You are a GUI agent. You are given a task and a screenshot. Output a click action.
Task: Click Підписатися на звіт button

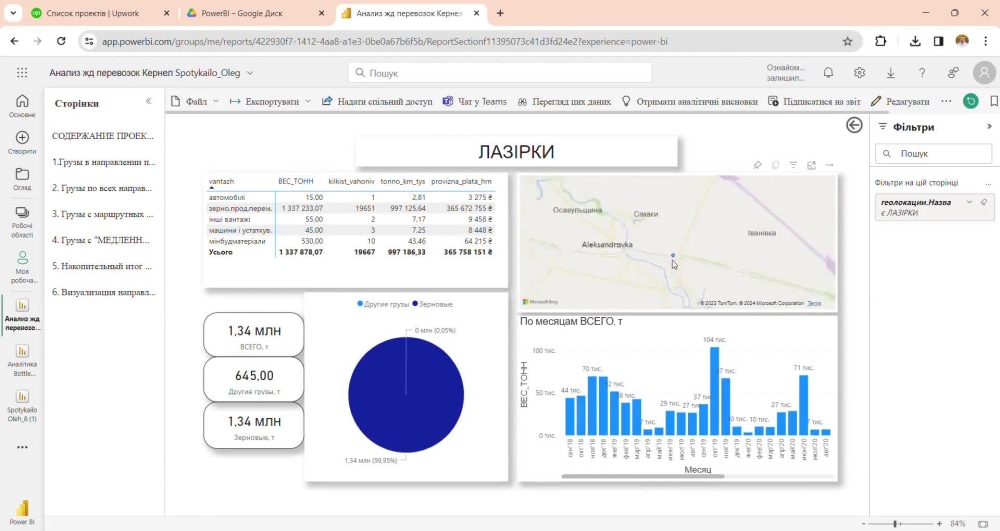click(814, 101)
